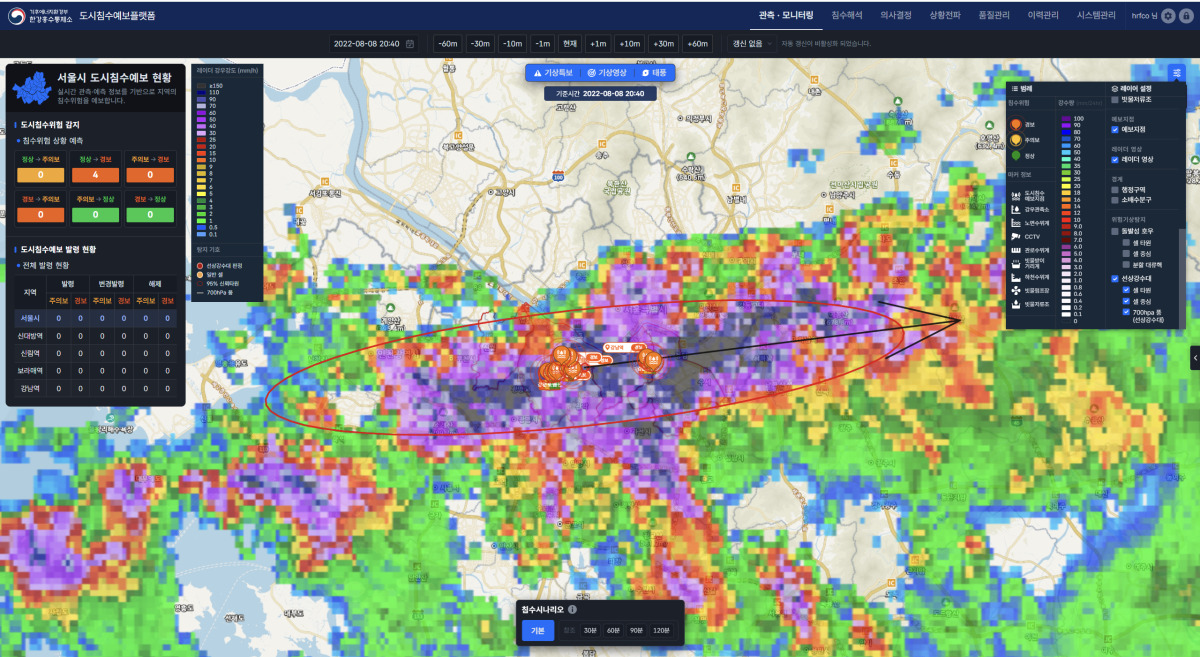
Task: Jump to current time with 현재 button
Action: click(570, 44)
